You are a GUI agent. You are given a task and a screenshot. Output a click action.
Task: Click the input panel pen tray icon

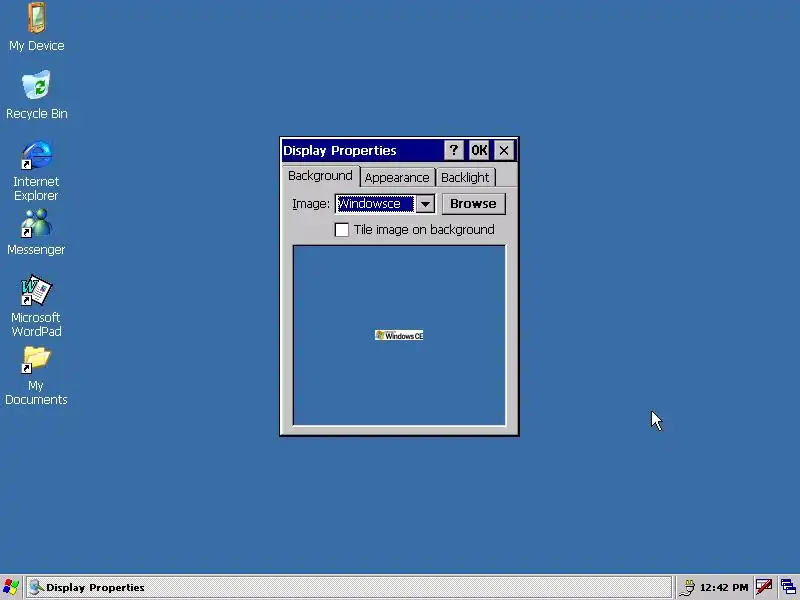(764, 587)
